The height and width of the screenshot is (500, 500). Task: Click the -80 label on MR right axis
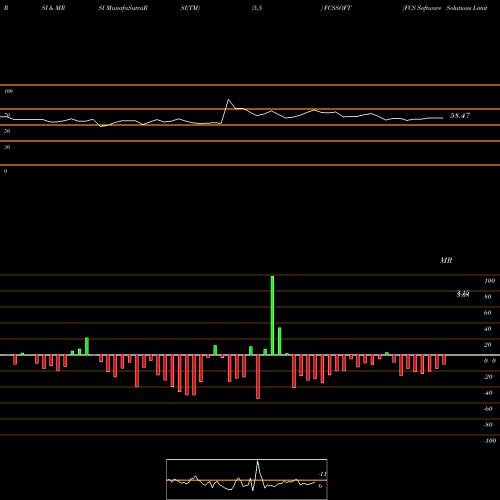coord(488,425)
